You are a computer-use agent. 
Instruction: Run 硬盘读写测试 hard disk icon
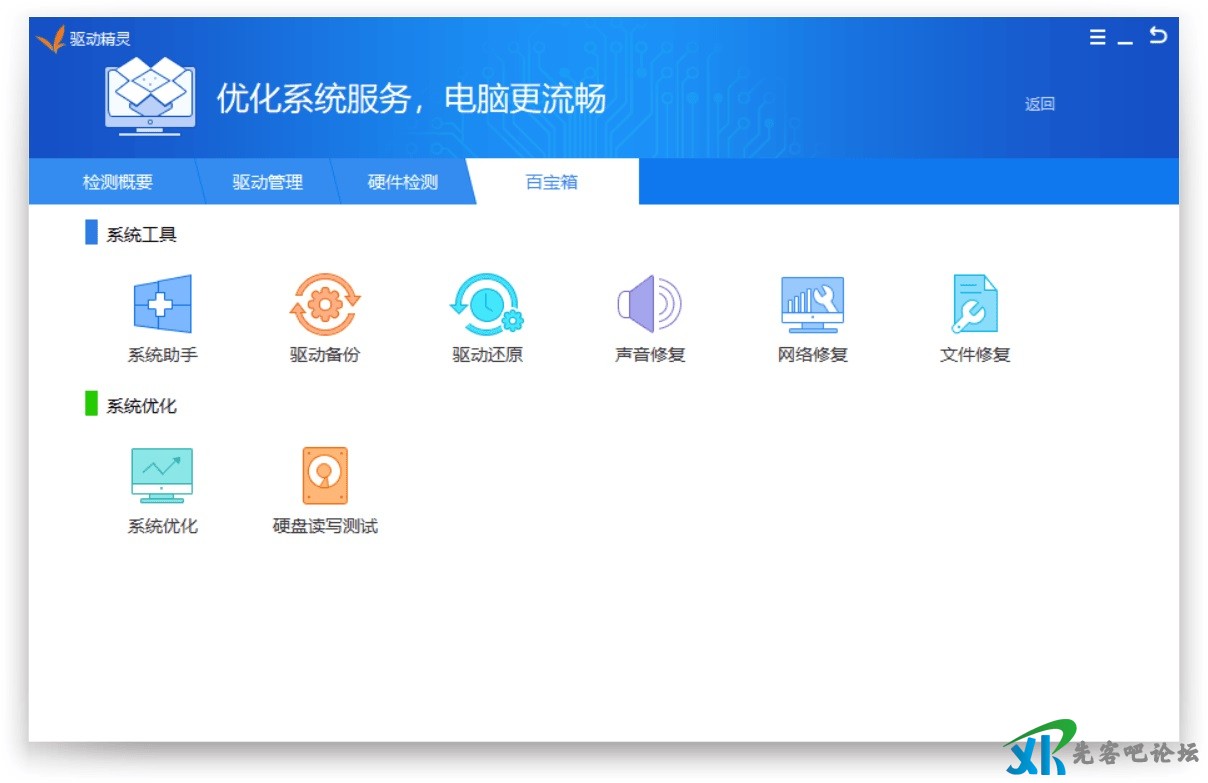coord(325,475)
